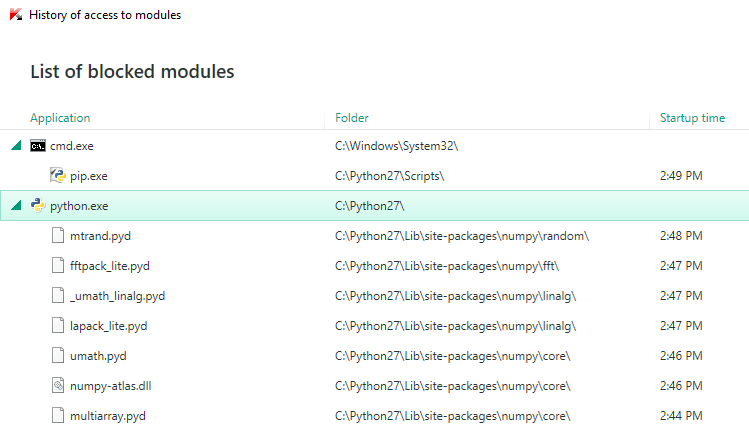The image size is (749, 433).
Task: Click the linalg folder path of lapack_lite.pyd
Action: 456,326
